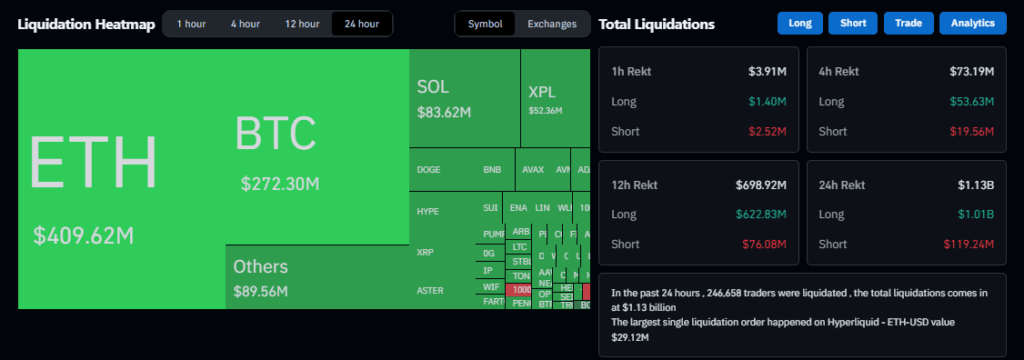Switch heatmap to 4 hour view
The height and width of the screenshot is (360, 1024).
pos(245,24)
